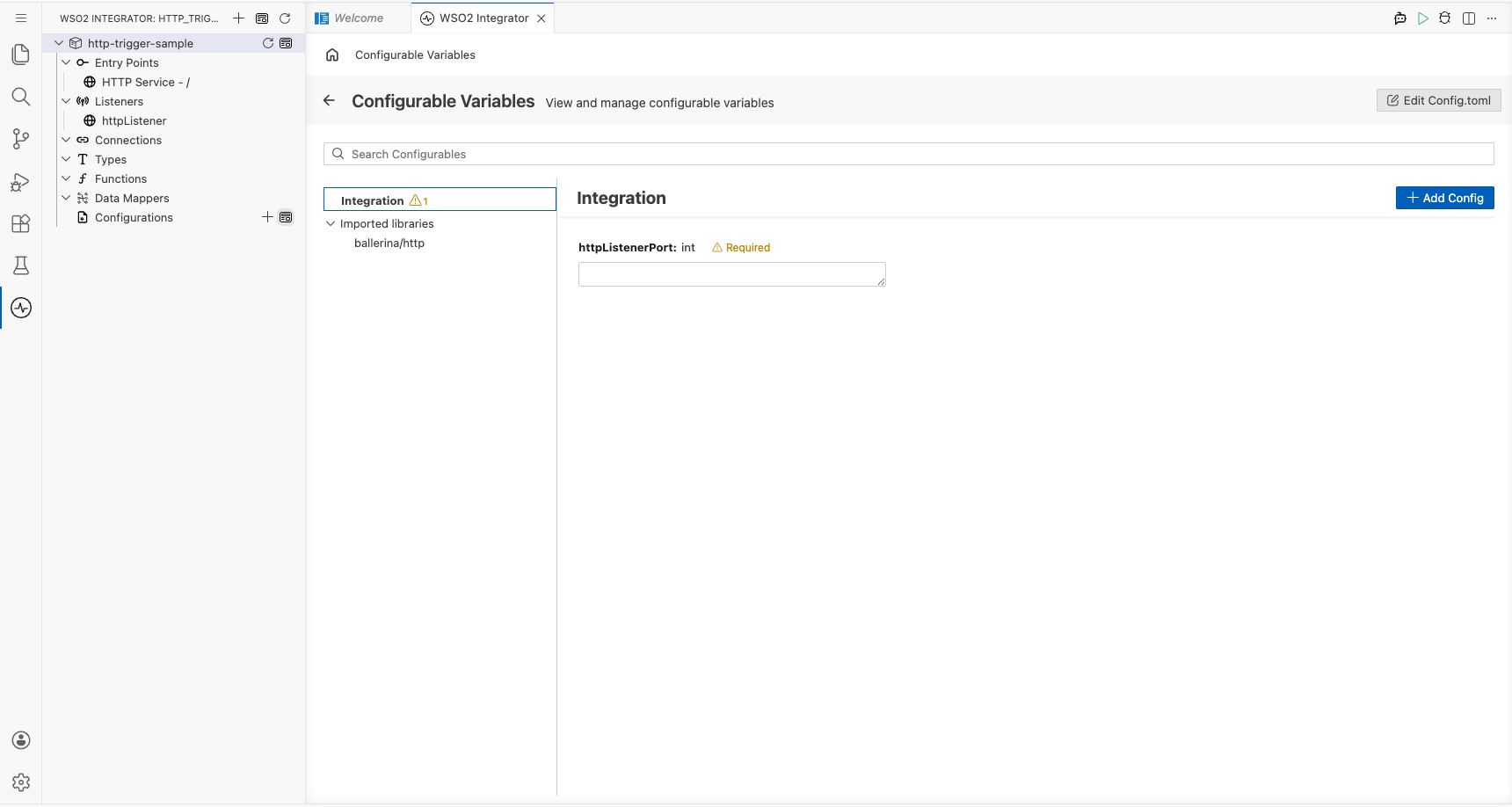Click the home icon in breadcrumb
Viewport: 1512px width, 807px height.
pos(332,55)
